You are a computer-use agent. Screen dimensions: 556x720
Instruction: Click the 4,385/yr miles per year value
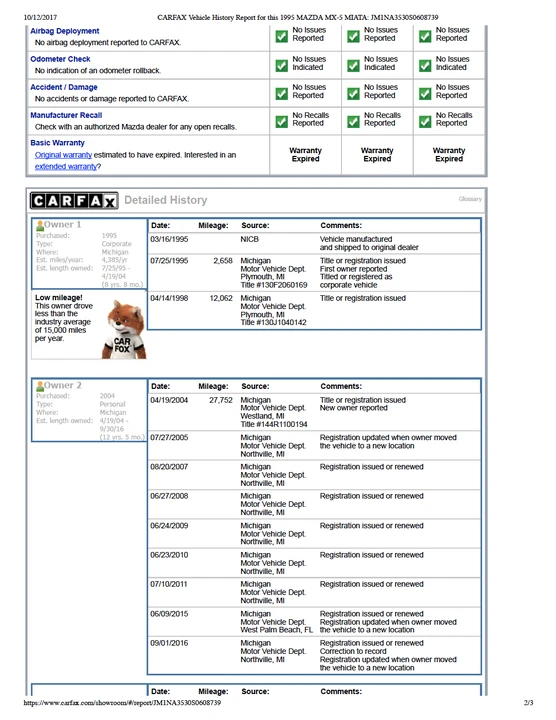(x=114, y=260)
